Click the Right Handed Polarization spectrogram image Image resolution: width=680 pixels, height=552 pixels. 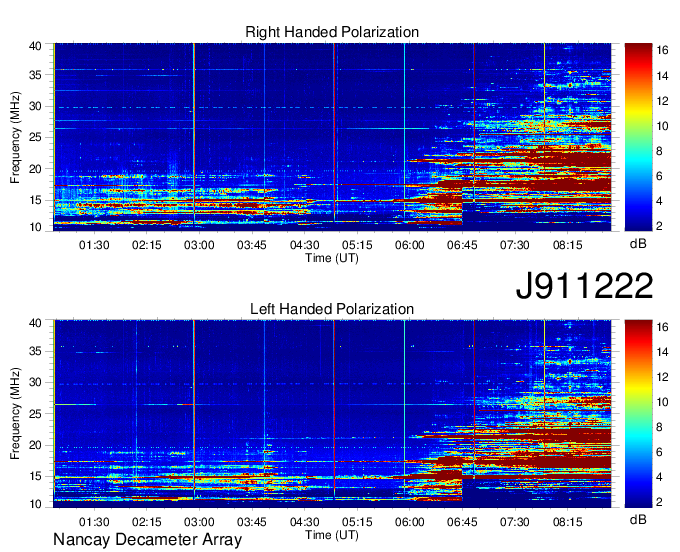tap(332, 137)
